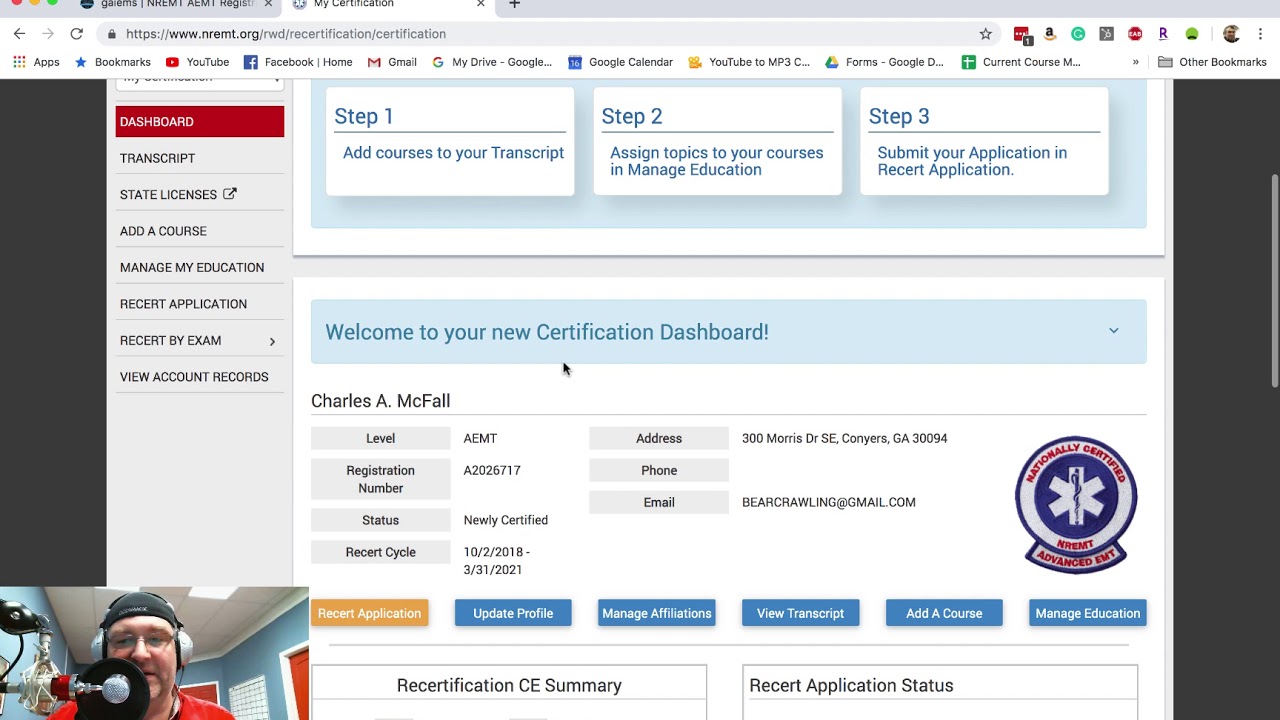Click the AEMT level value

point(480,438)
